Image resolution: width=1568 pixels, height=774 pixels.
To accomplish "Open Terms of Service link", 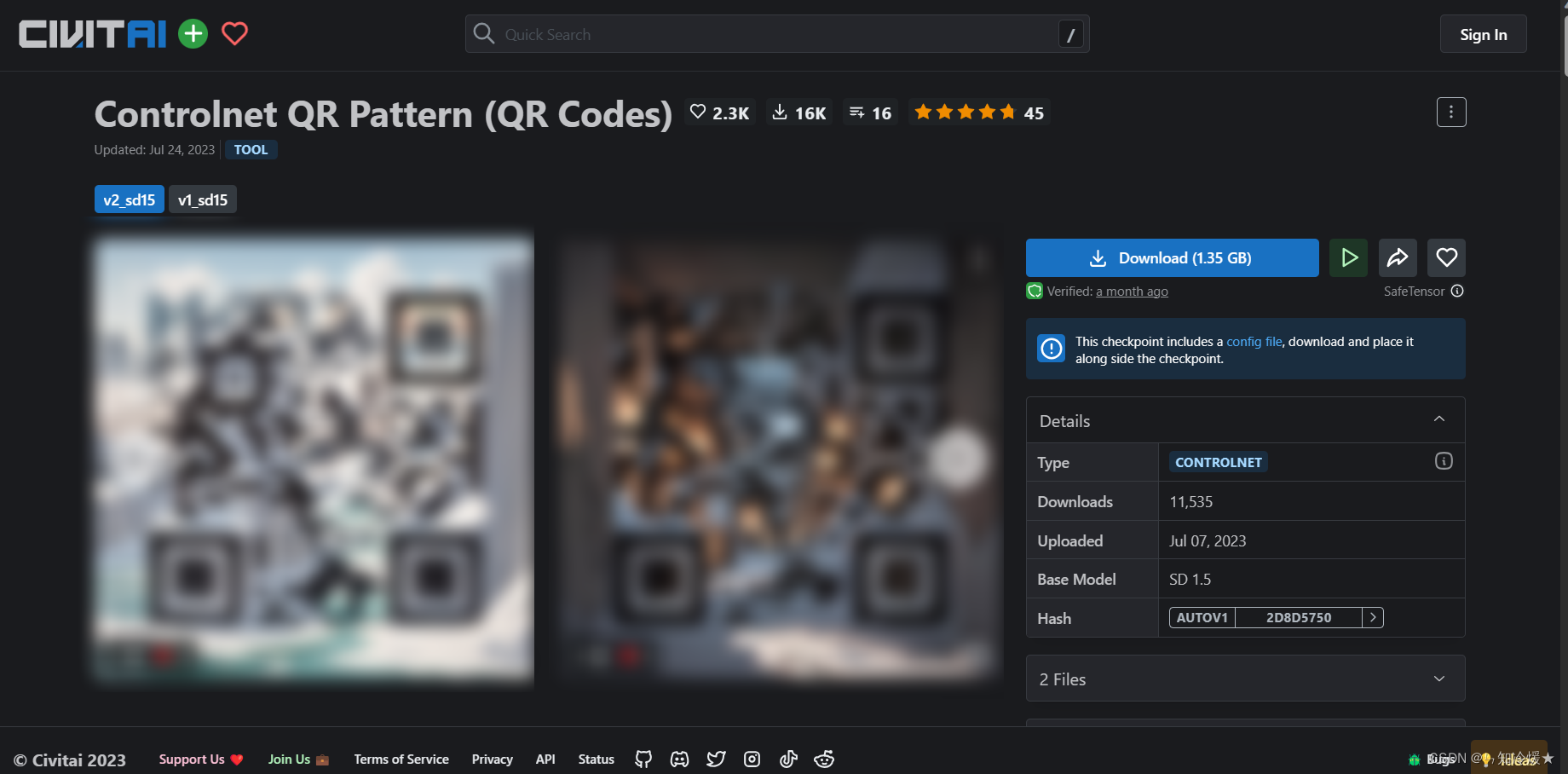I will tap(401, 760).
